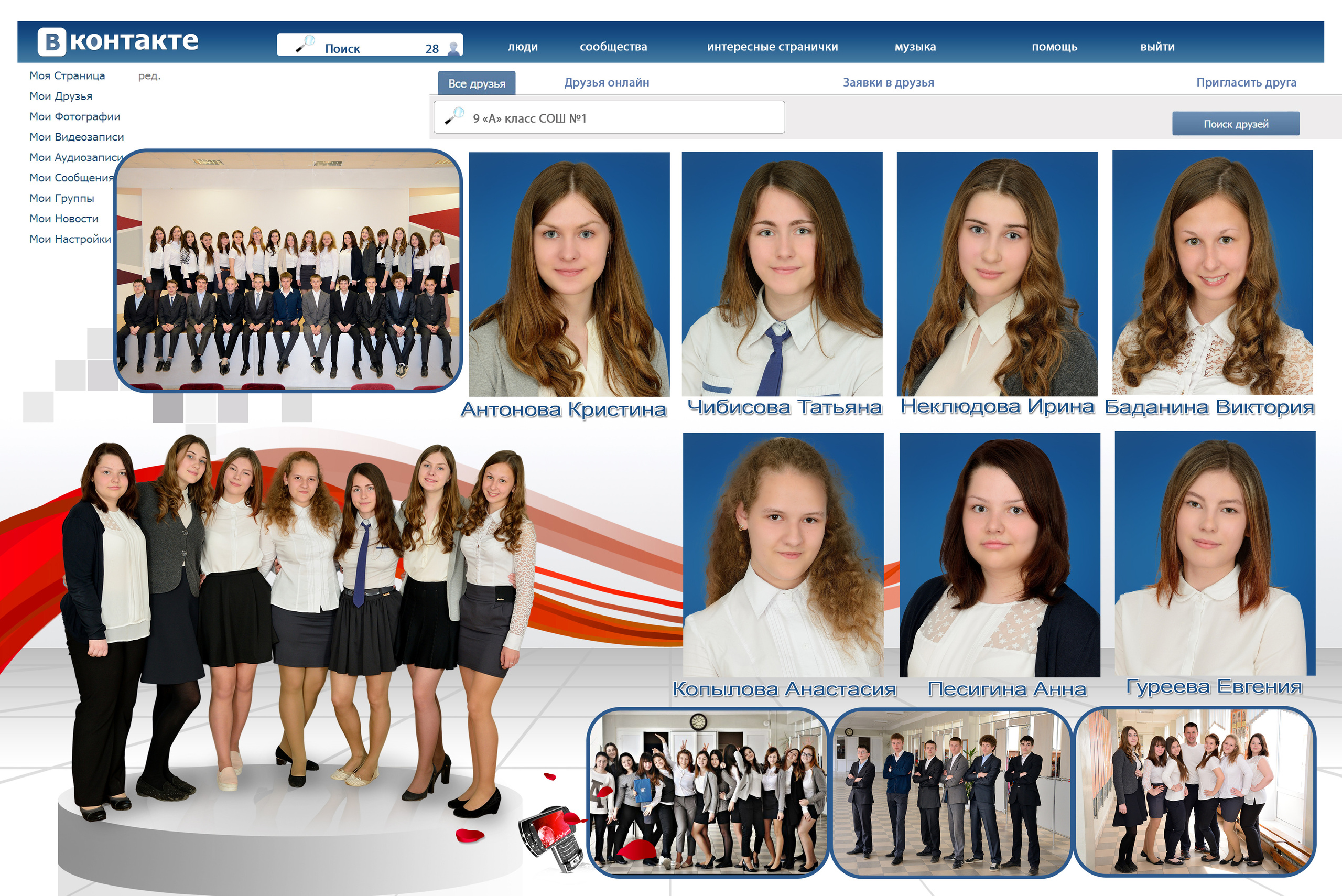This screenshot has width=1342, height=896.
Task: Click the ред. edit link next to Моя Страница
Action: (149, 76)
